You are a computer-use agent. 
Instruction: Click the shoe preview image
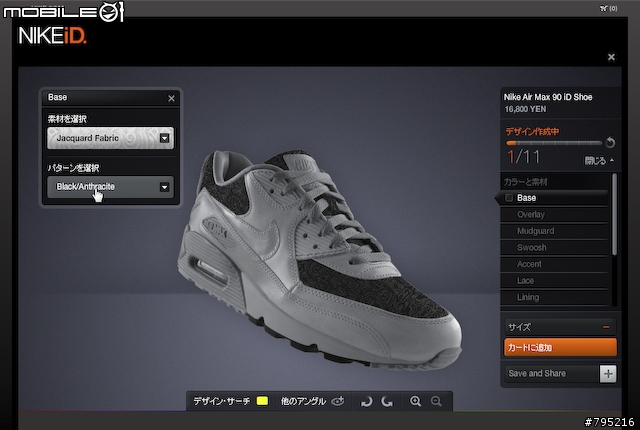(x=320, y=259)
